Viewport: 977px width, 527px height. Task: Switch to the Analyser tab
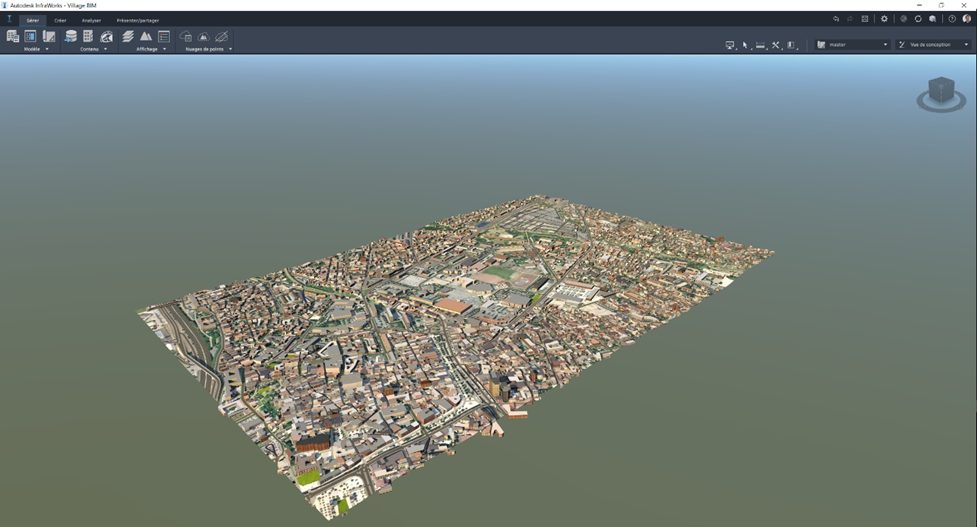91,20
